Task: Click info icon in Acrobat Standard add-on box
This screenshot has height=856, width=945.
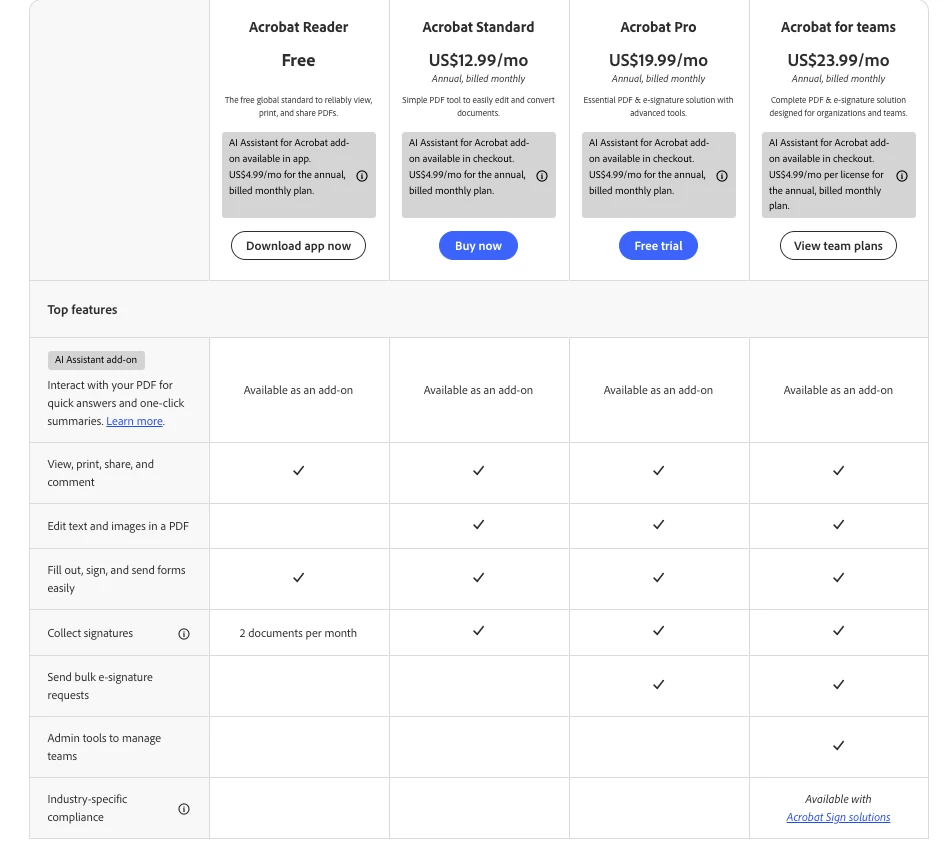Action: [x=542, y=176]
